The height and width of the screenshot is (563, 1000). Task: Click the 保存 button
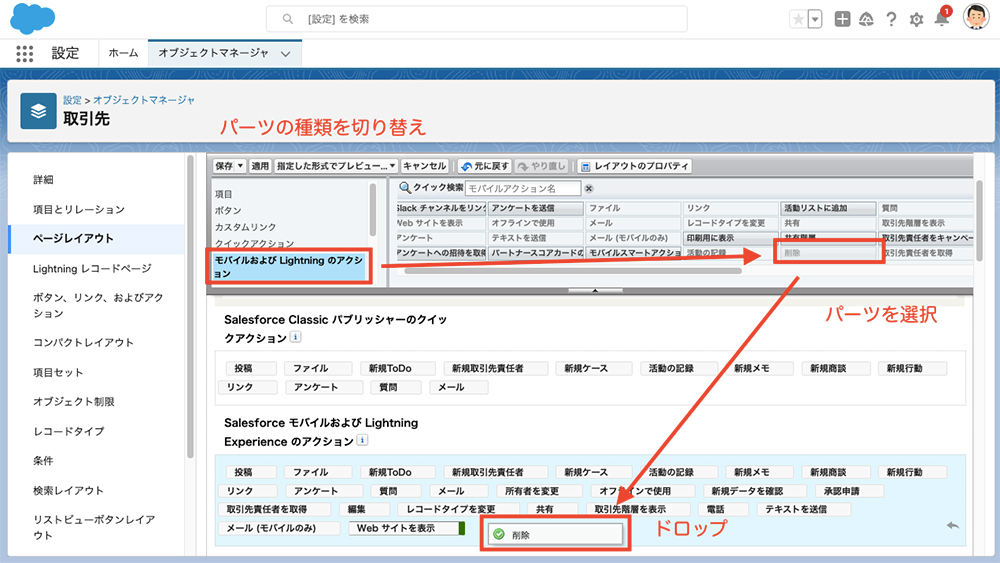224,166
